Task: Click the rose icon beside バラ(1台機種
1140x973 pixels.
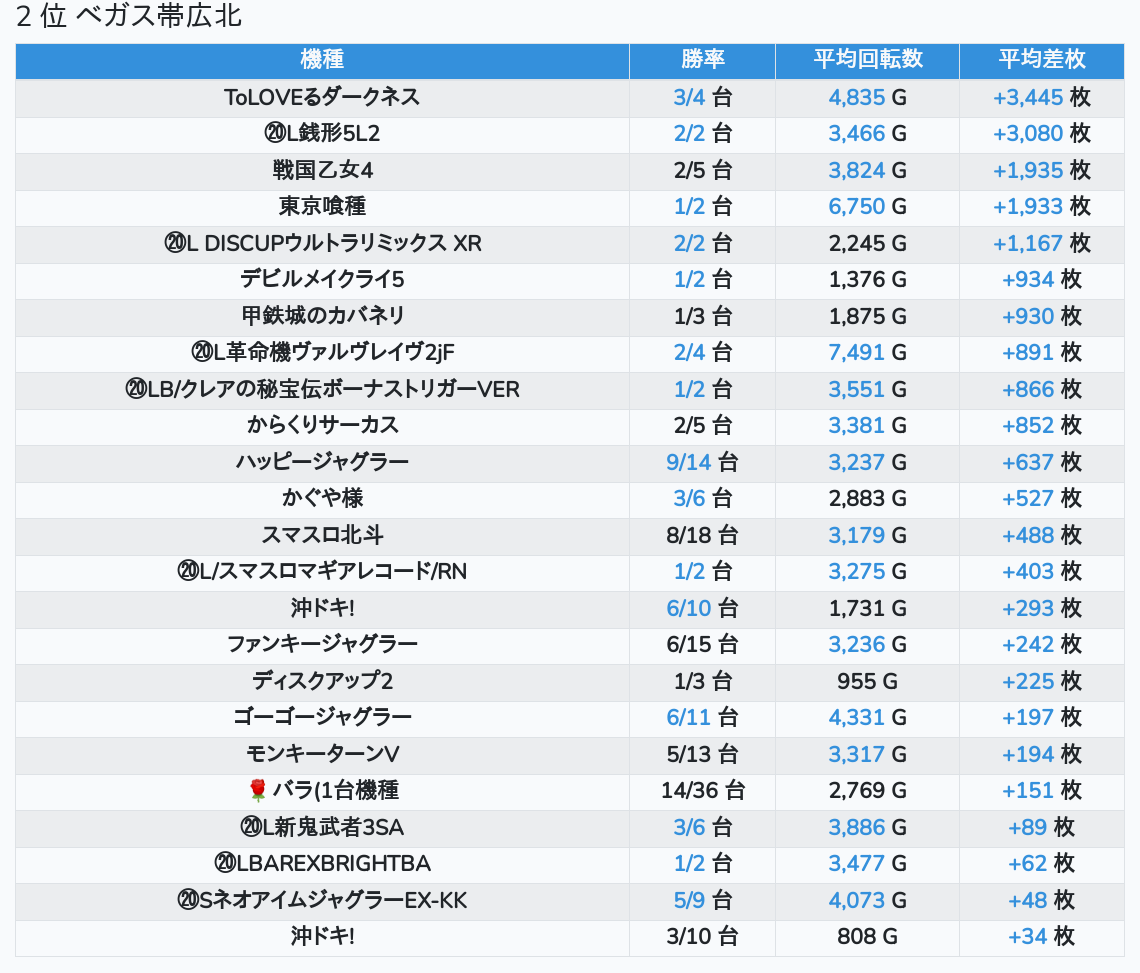Action: 258,790
